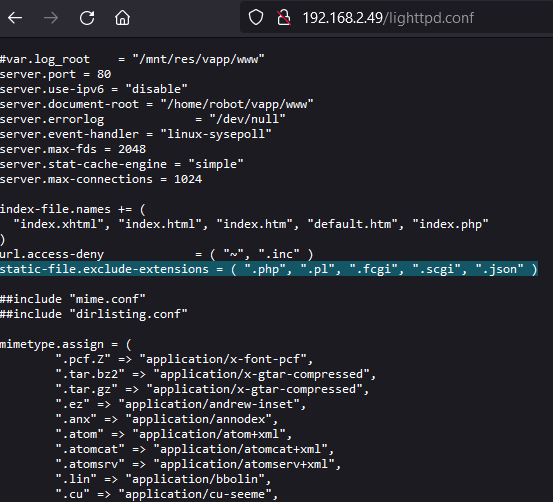Click the 'server.document-root' line
The height and width of the screenshot is (502, 553).
point(156,104)
